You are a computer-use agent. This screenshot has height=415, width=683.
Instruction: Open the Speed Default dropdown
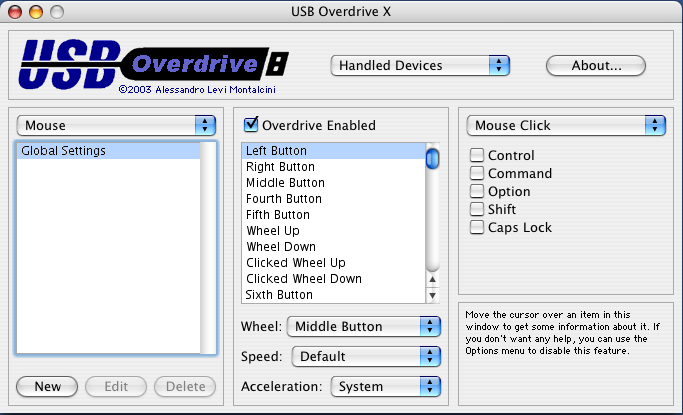coord(366,357)
